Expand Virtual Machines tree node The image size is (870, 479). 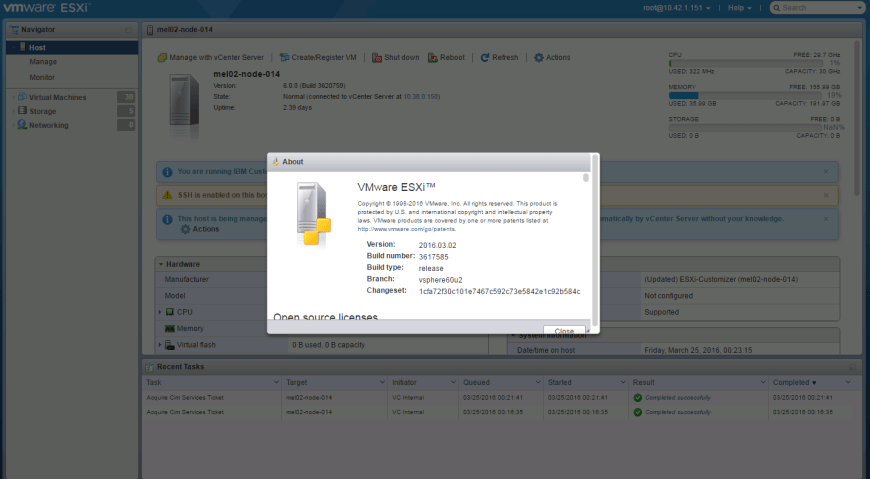[x=13, y=97]
